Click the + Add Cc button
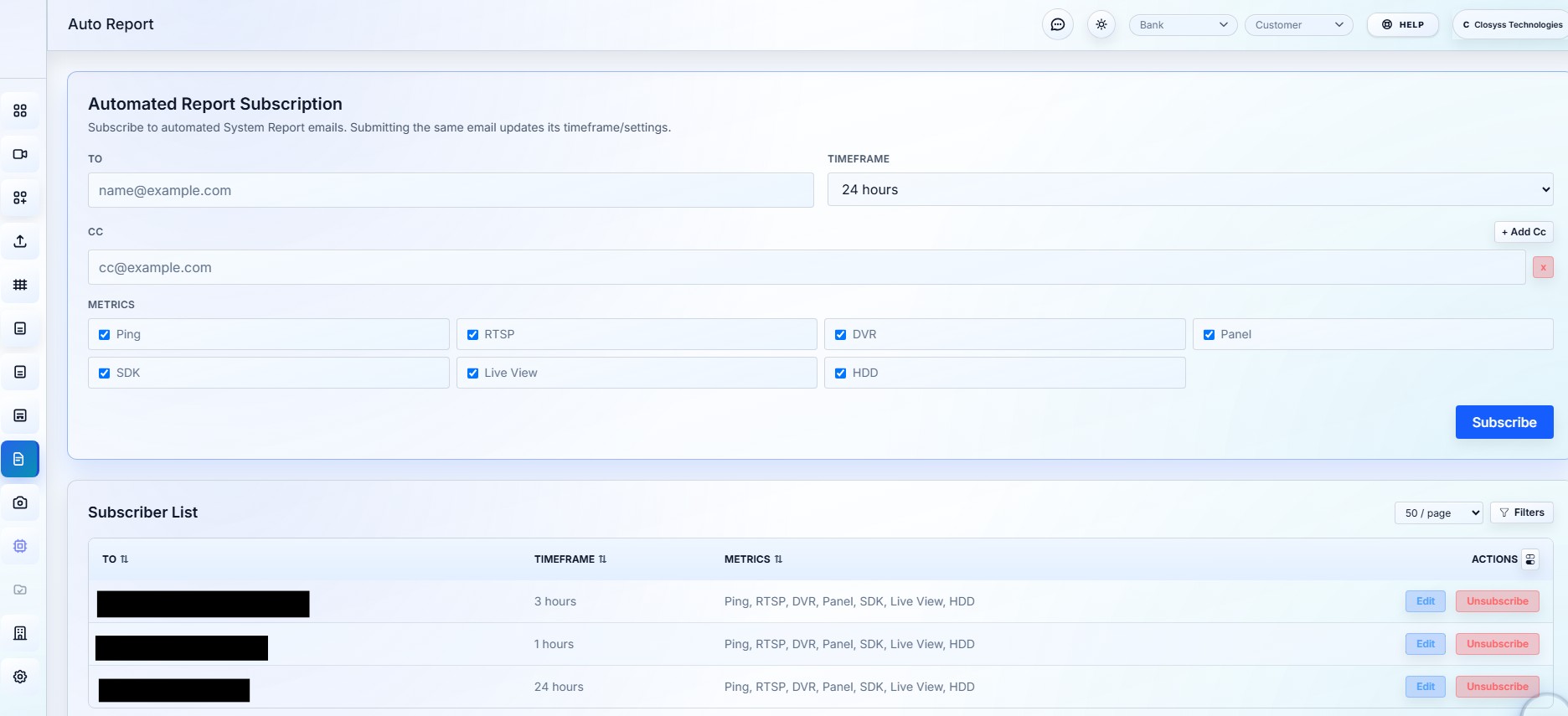 1524,232
